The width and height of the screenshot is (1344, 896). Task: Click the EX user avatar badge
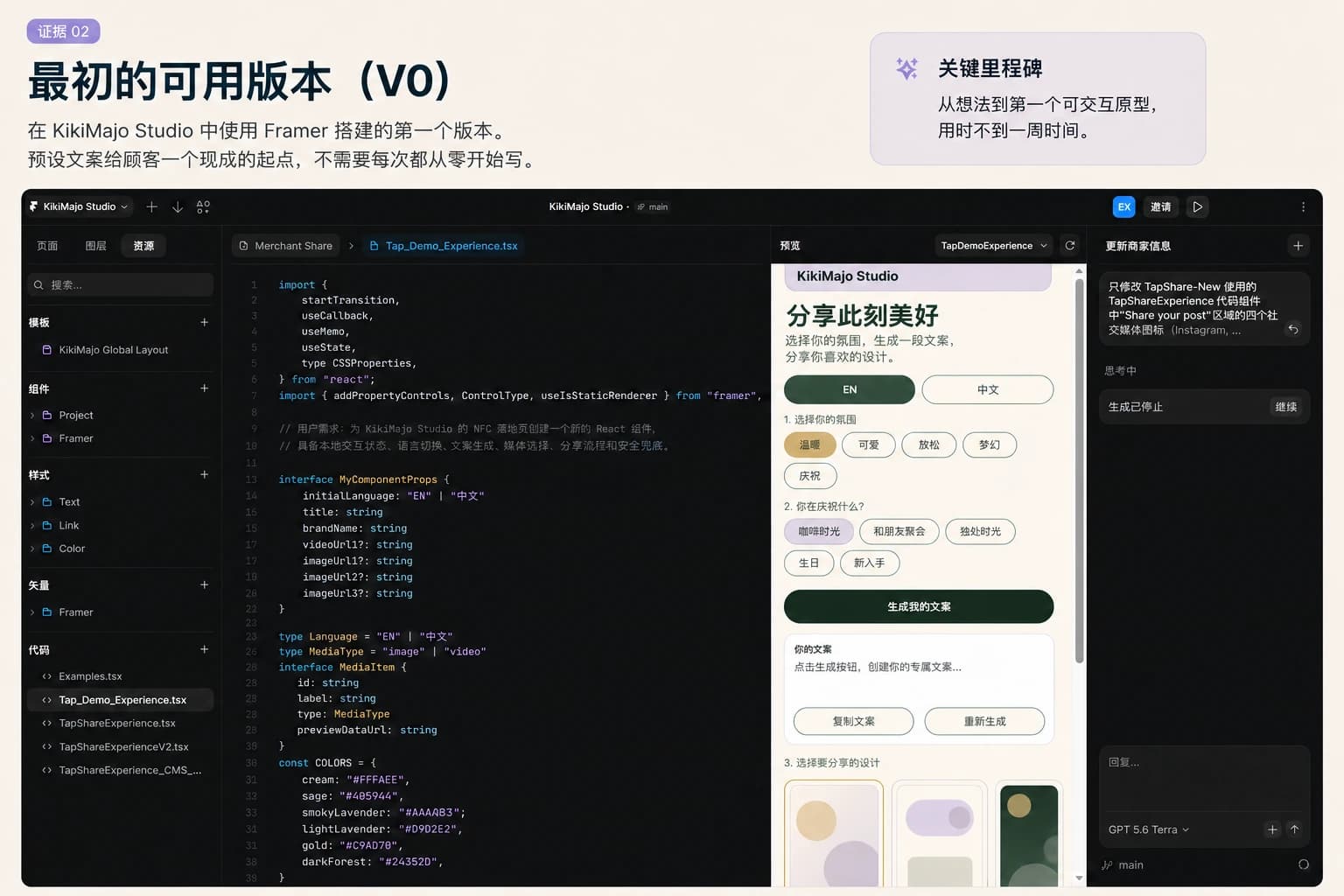pos(1124,206)
